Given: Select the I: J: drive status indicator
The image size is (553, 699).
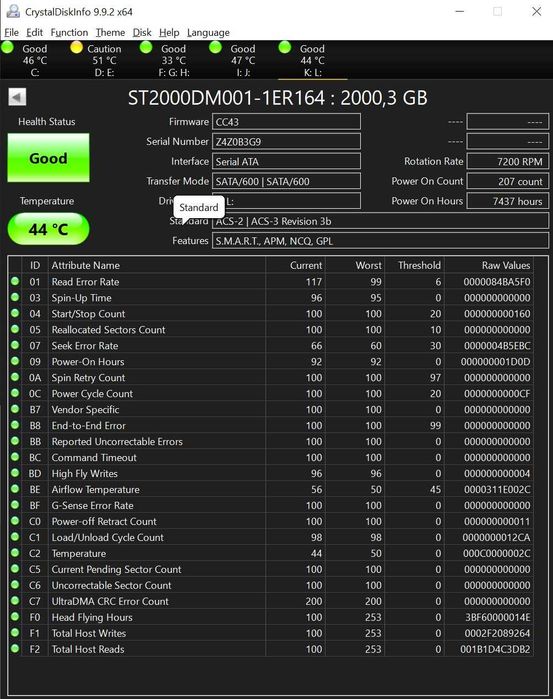Looking at the screenshot, I should pos(235,60).
